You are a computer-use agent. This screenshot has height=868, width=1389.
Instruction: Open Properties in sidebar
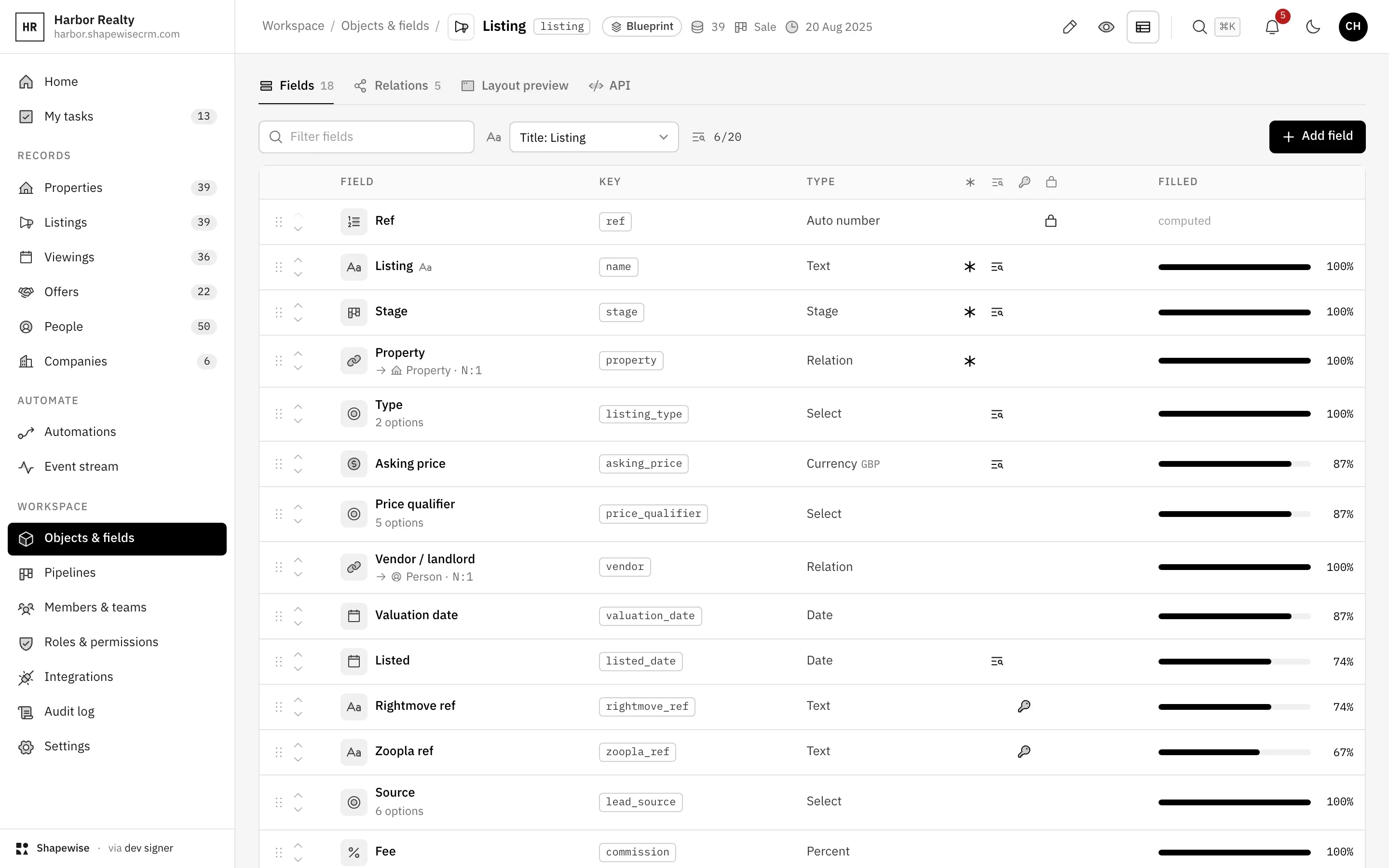click(x=117, y=188)
